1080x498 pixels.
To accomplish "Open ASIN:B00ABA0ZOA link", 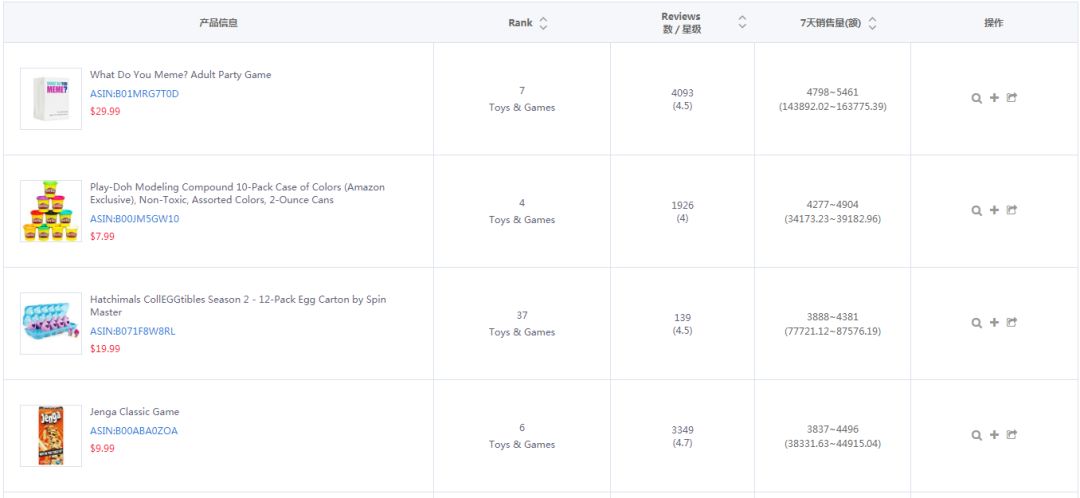I will 134,431.
